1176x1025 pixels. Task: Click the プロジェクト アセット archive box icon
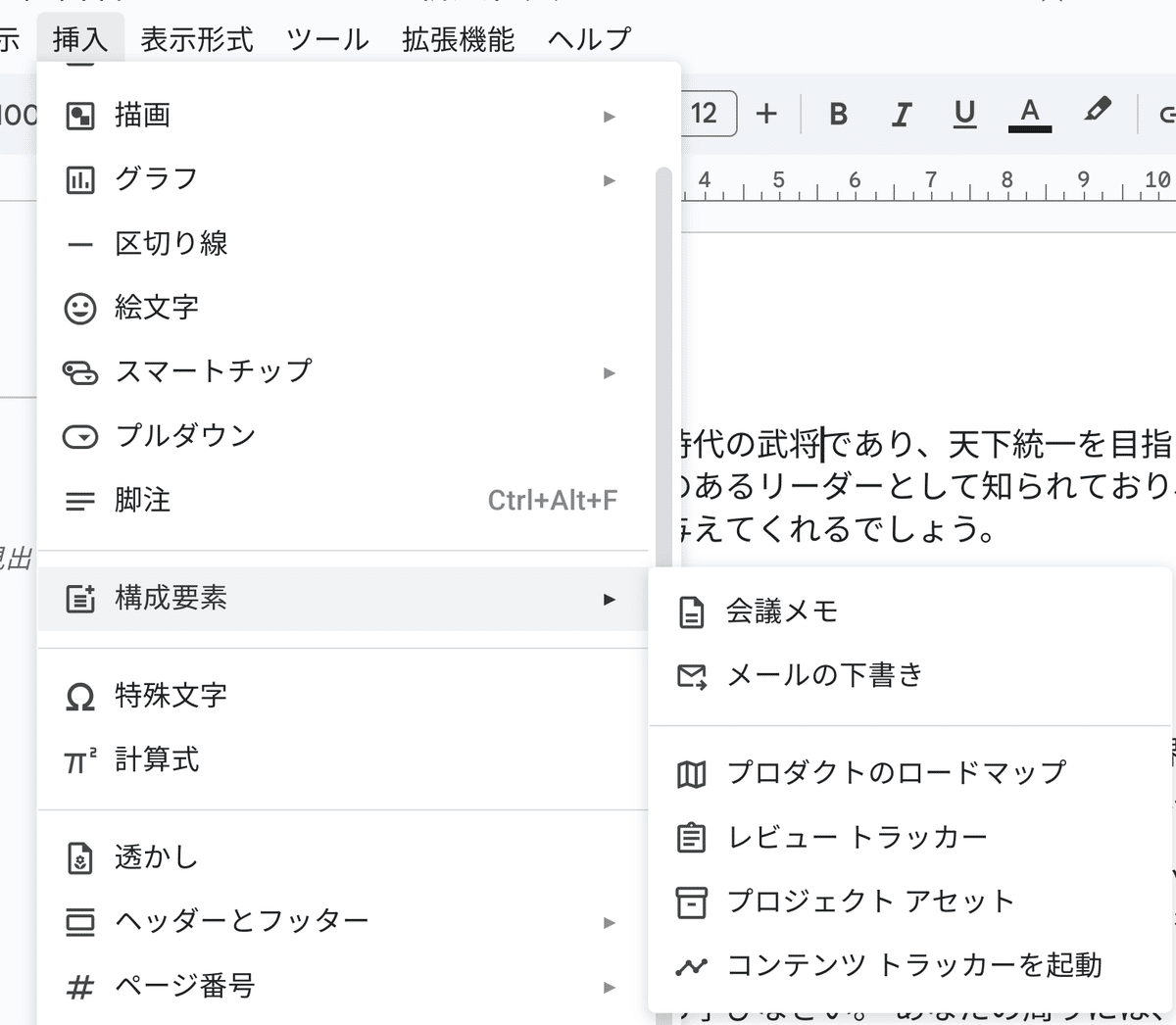tap(692, 903)
